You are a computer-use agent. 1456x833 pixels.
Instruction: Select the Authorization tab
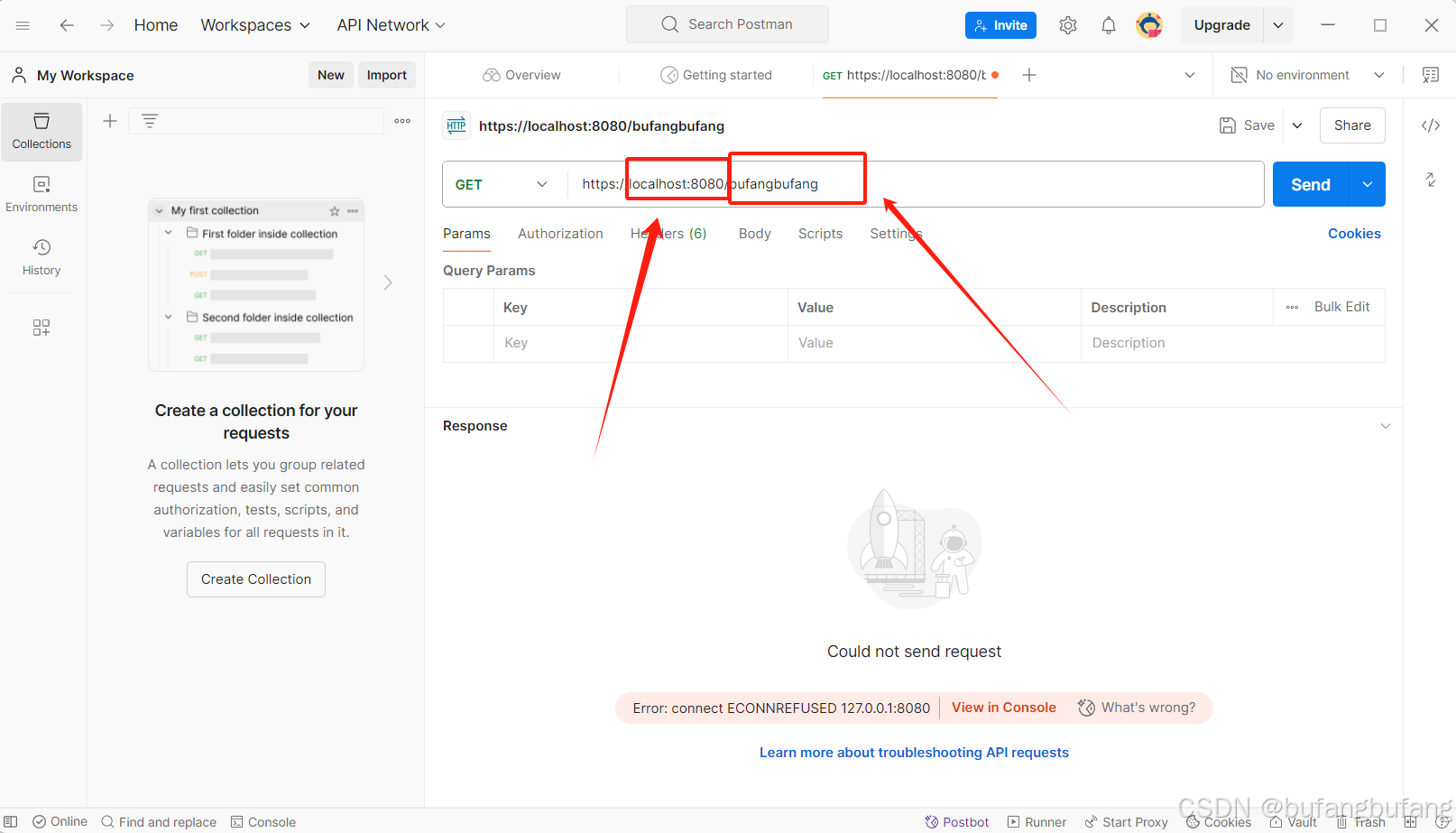(560, 234)
